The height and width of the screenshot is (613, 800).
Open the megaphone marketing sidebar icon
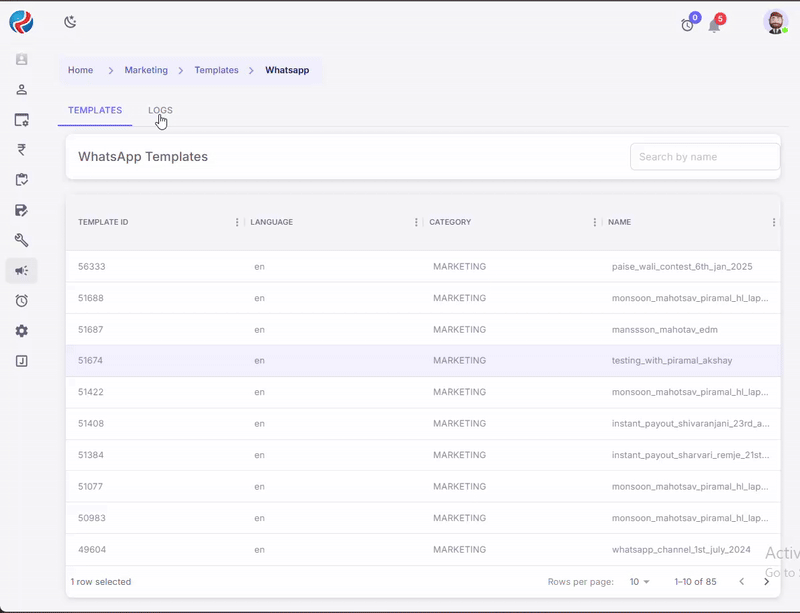point(21,270)
